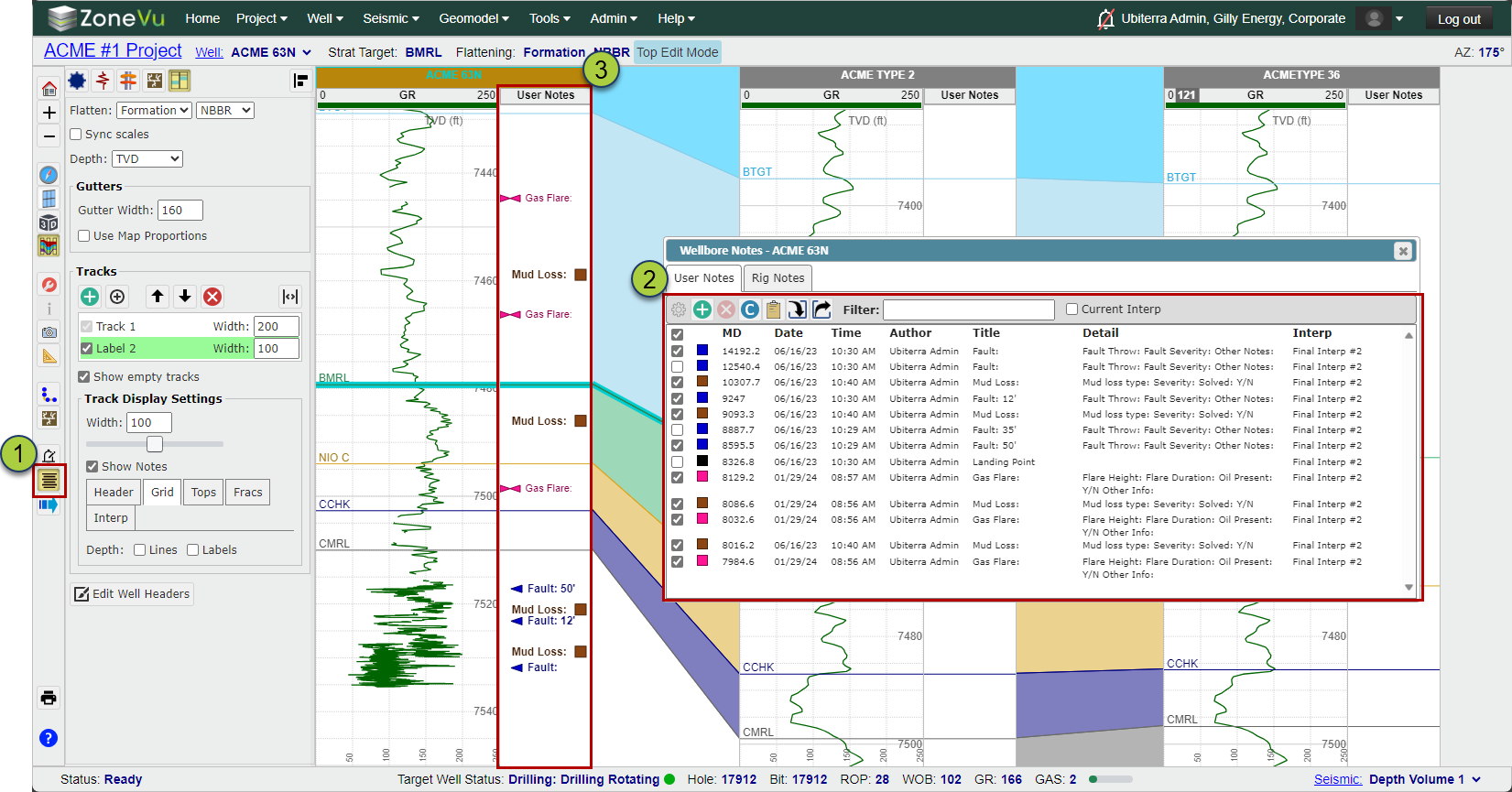Screen dimensions: 1512x792
Task: Click Edit Well Headers button
Action: coord(133,594)
